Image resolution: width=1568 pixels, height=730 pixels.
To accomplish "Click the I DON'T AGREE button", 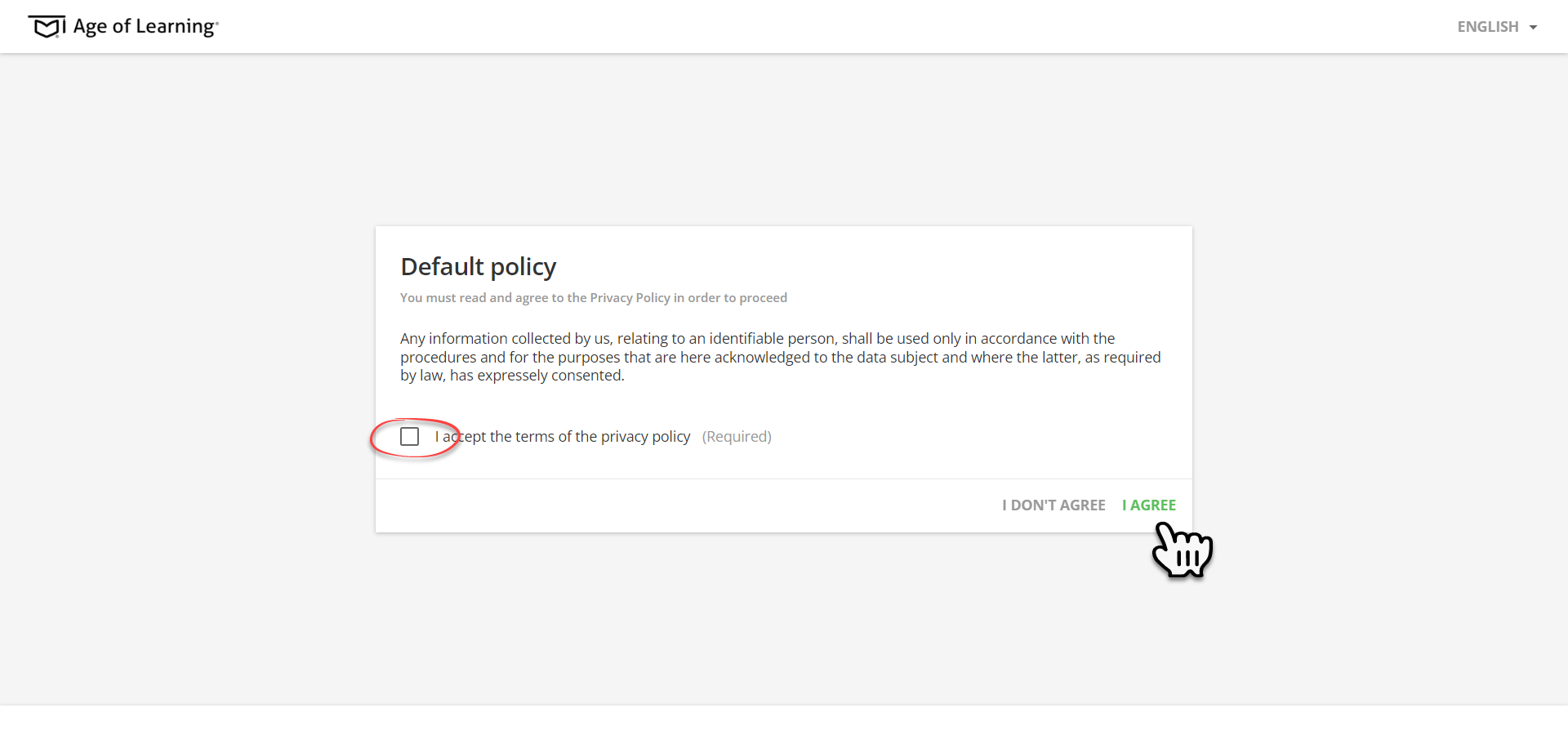I will click(x=1053, y=505).
